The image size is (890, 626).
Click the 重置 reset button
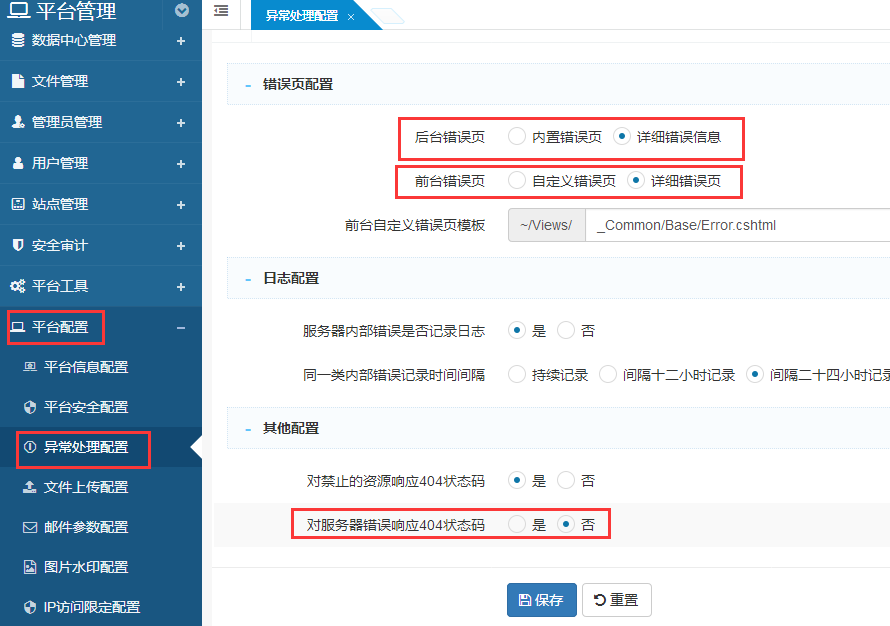pos(616,600)
